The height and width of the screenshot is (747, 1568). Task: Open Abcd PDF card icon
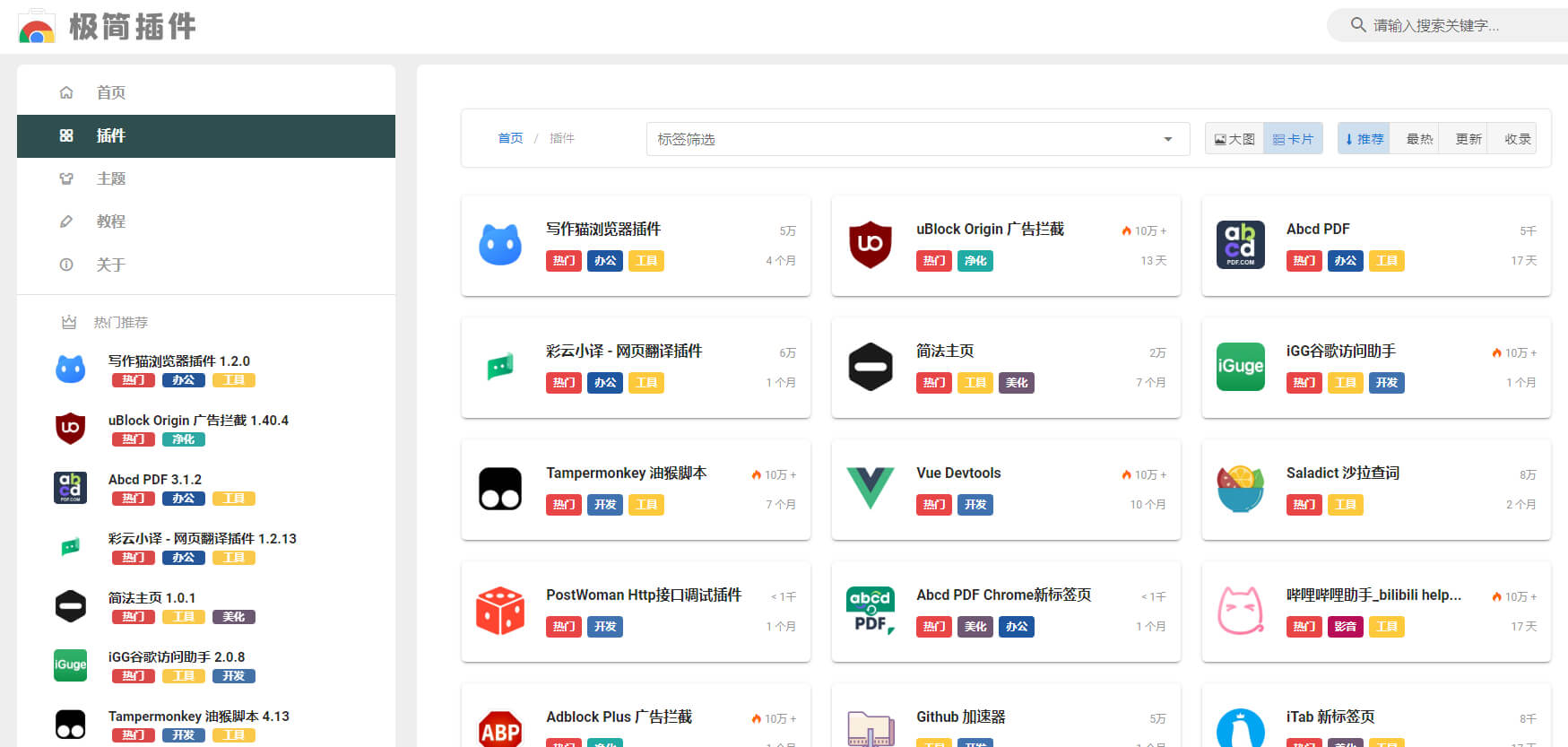pyautogui.click(x=1241, y=245)
